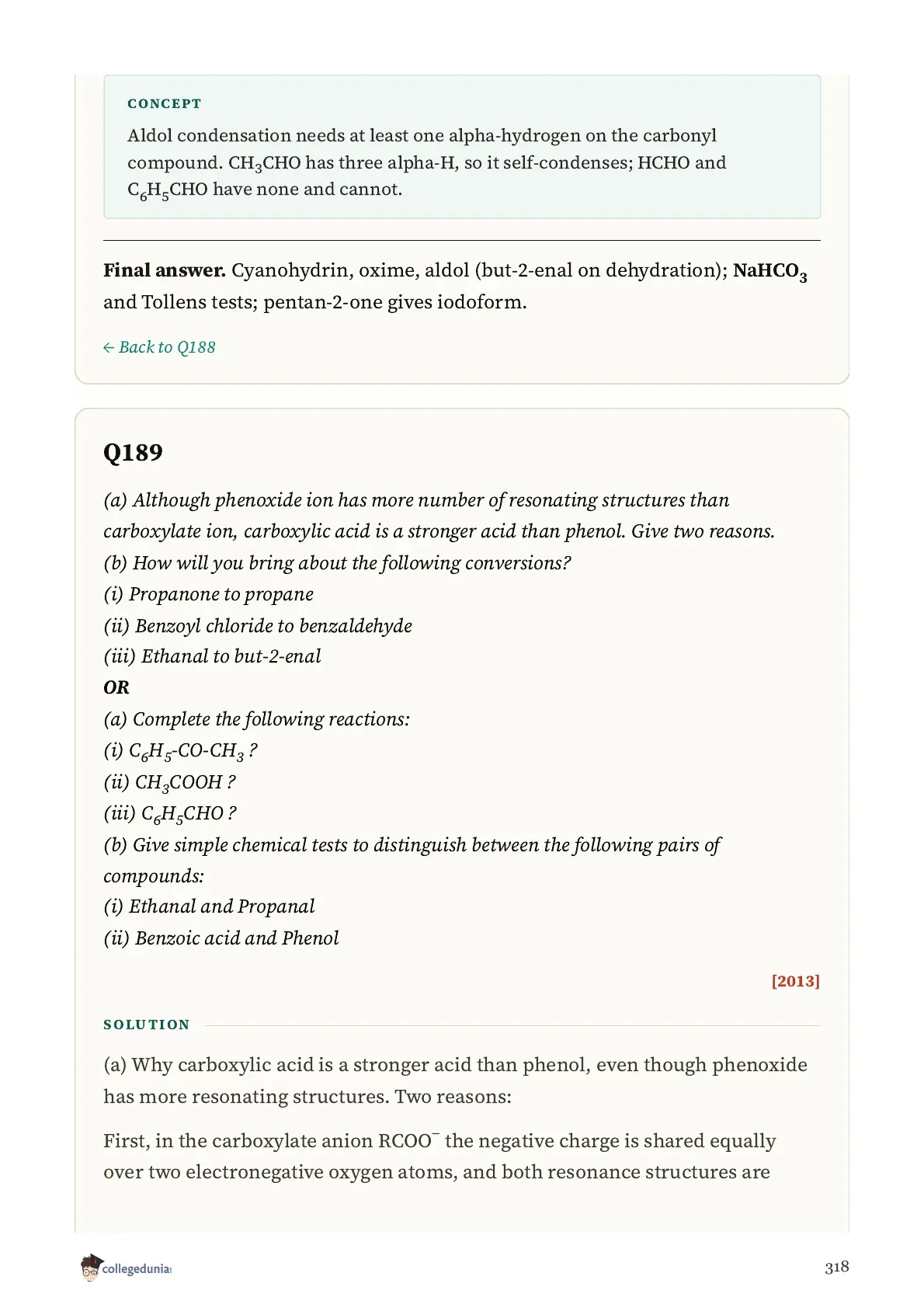Click the 'Benzoic acid and Phenol' line
Screen dimensions: 924x1308
221,938
